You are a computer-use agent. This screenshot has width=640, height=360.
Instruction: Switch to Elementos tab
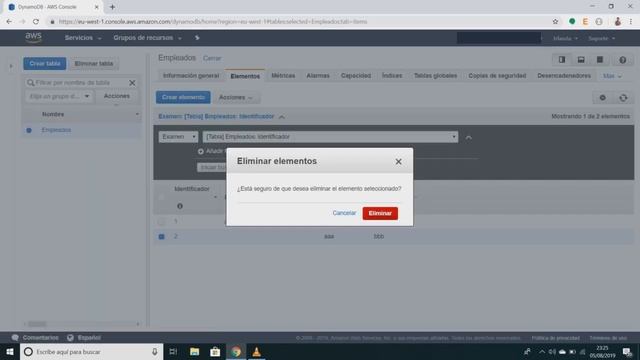[x=245, y=76]
